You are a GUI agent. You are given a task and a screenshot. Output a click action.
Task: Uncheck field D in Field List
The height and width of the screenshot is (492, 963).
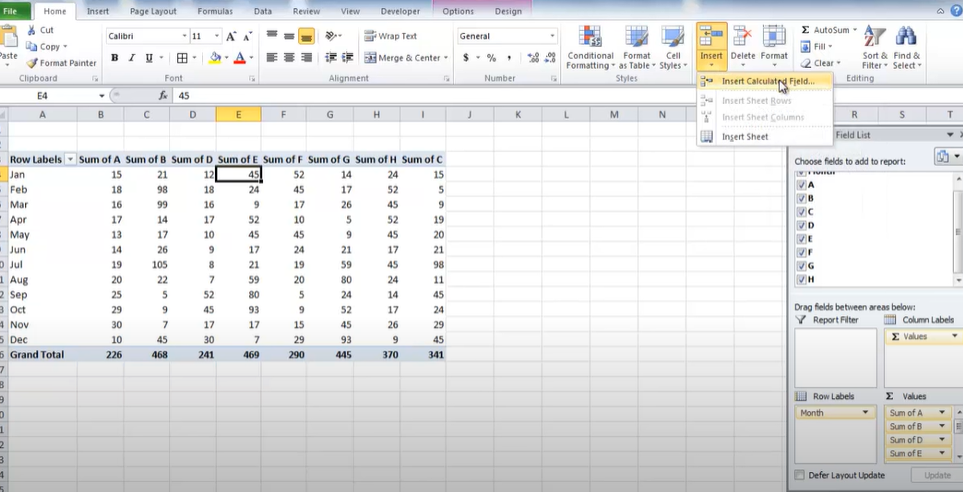[x=801, y=225]
